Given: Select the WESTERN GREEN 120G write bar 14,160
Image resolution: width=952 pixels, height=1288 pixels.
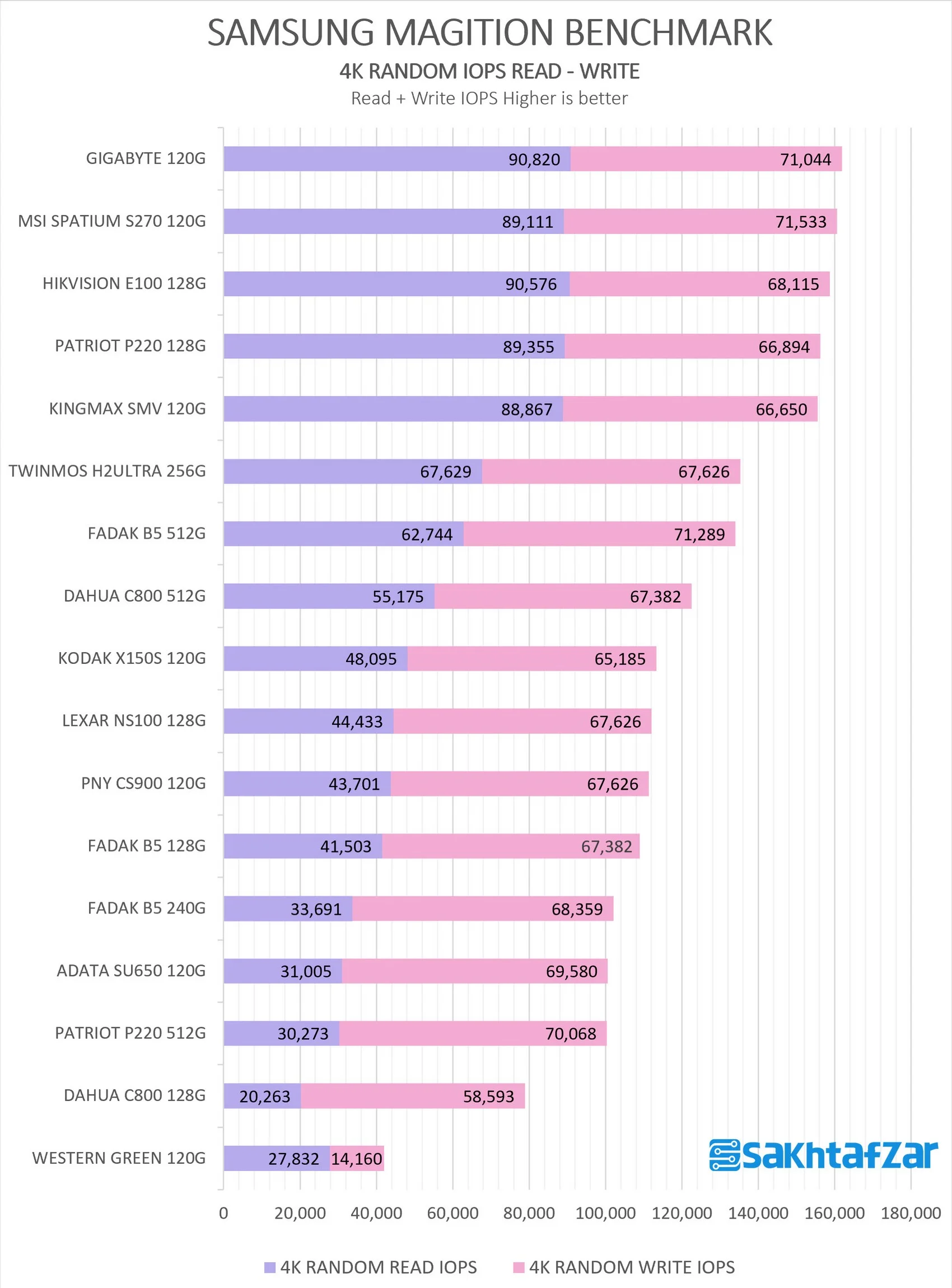Looking at the screenshot, I should pos(357,1158).
